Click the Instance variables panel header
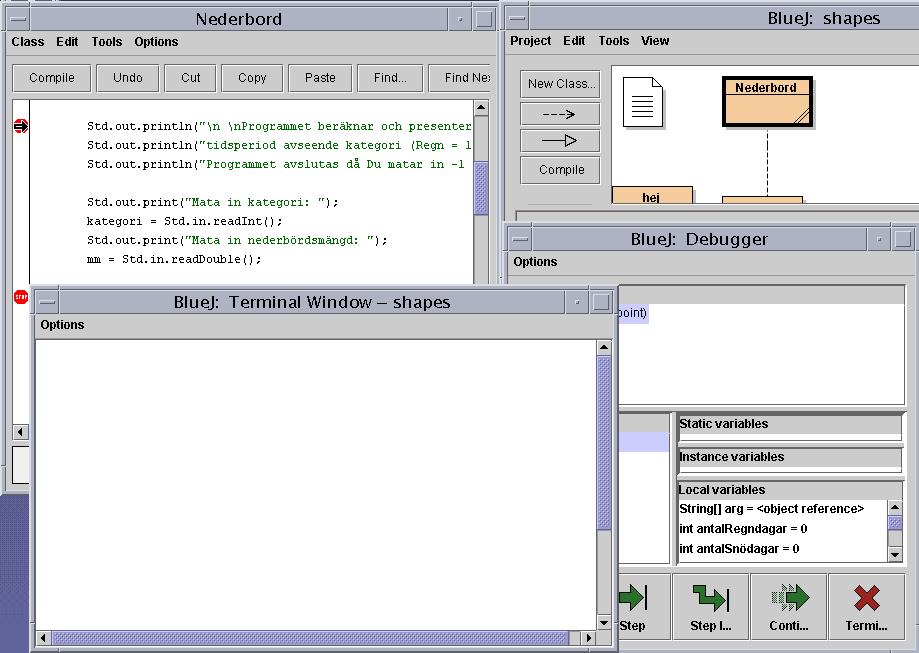 pos(790,457)
